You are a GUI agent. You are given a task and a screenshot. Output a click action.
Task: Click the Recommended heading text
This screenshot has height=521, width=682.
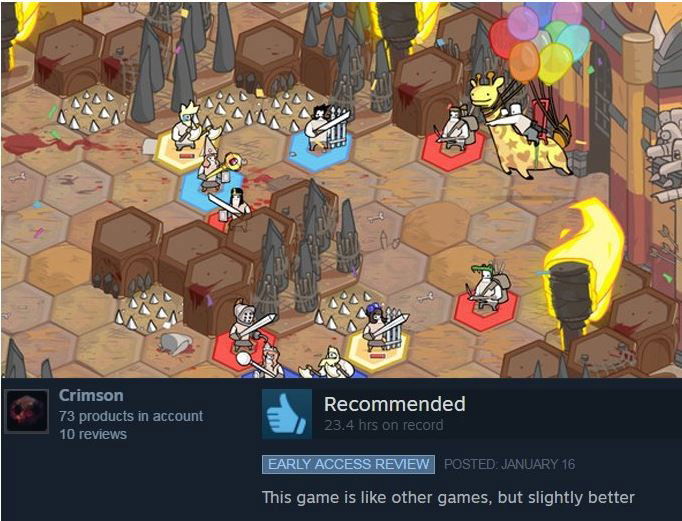click(x=394, y=404)
